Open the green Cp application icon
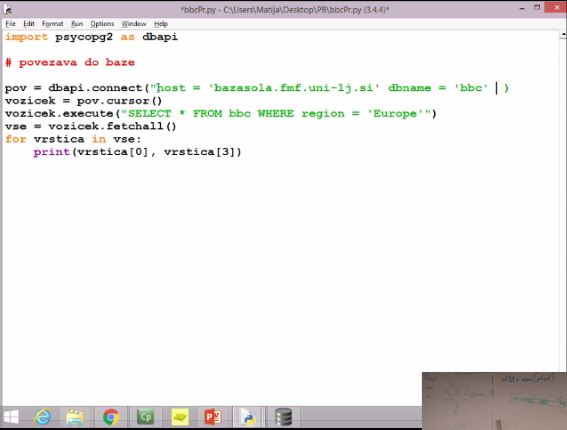Screen dimensions: 567x430 pos(145,417)
